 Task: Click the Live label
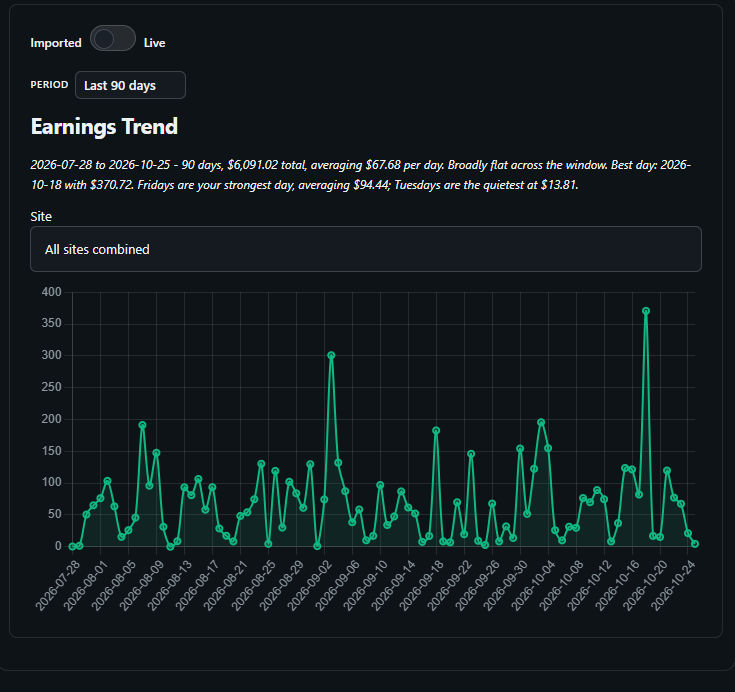click(x=154, y=43)
